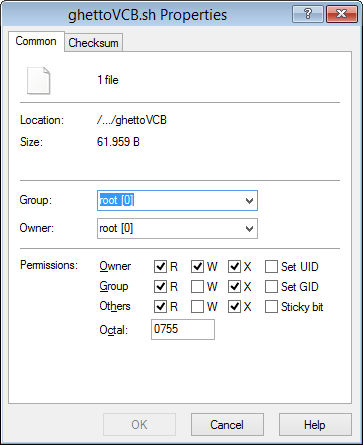The width and height of the screenshot is (363, 445).
Task: Click the disabled OK button
Action: click(x=139, y=425)
